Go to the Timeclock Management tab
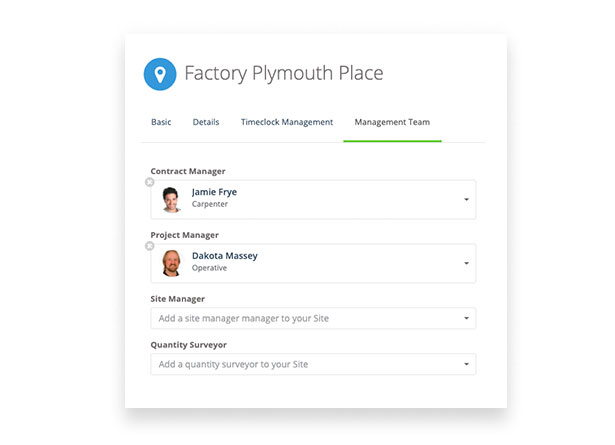This screenshot has height=445, width=615. (x=287, y=122)
